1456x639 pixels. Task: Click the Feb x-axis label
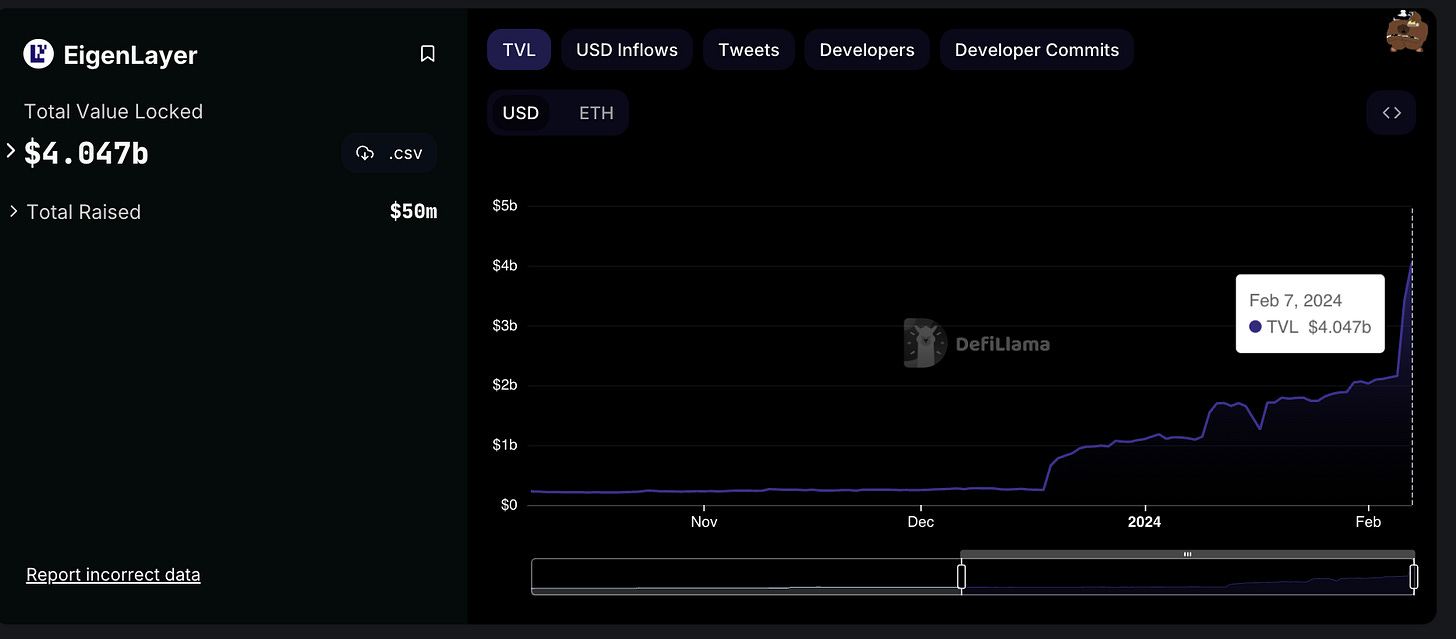1367,522
